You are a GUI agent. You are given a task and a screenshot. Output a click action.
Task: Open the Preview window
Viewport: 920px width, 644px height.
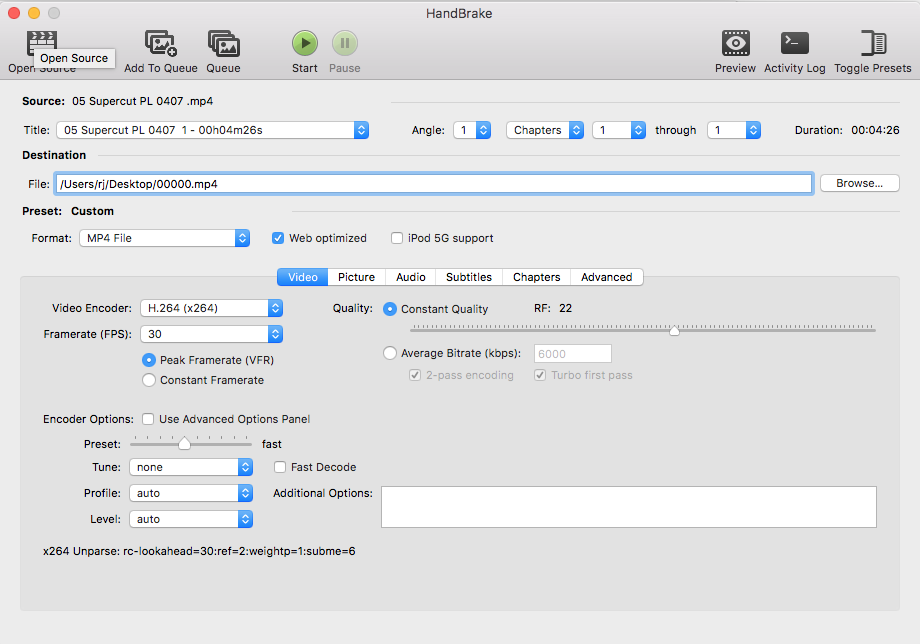click(x=735, y=44)
